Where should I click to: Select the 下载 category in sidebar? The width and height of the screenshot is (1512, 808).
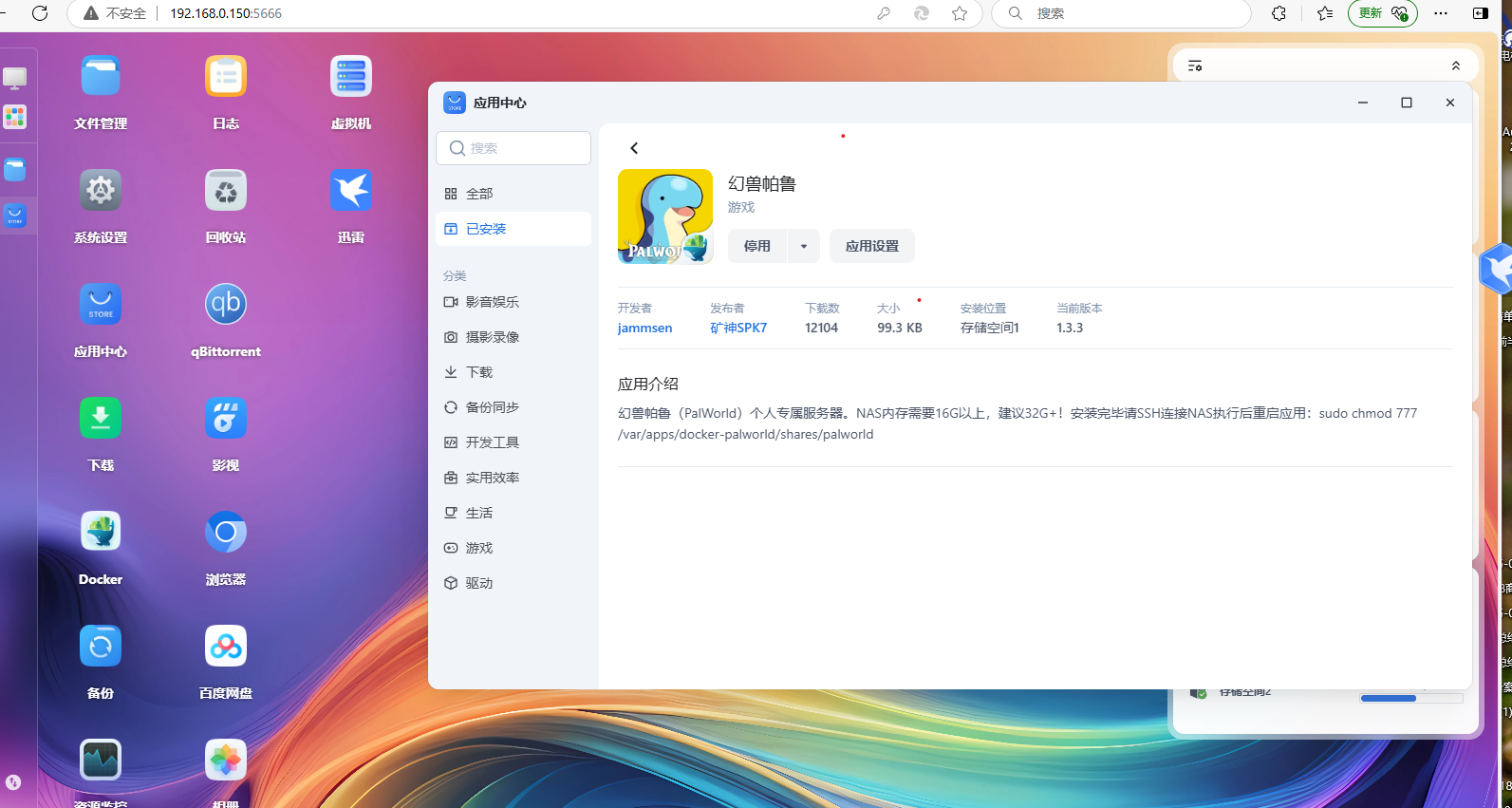point(513,372)
